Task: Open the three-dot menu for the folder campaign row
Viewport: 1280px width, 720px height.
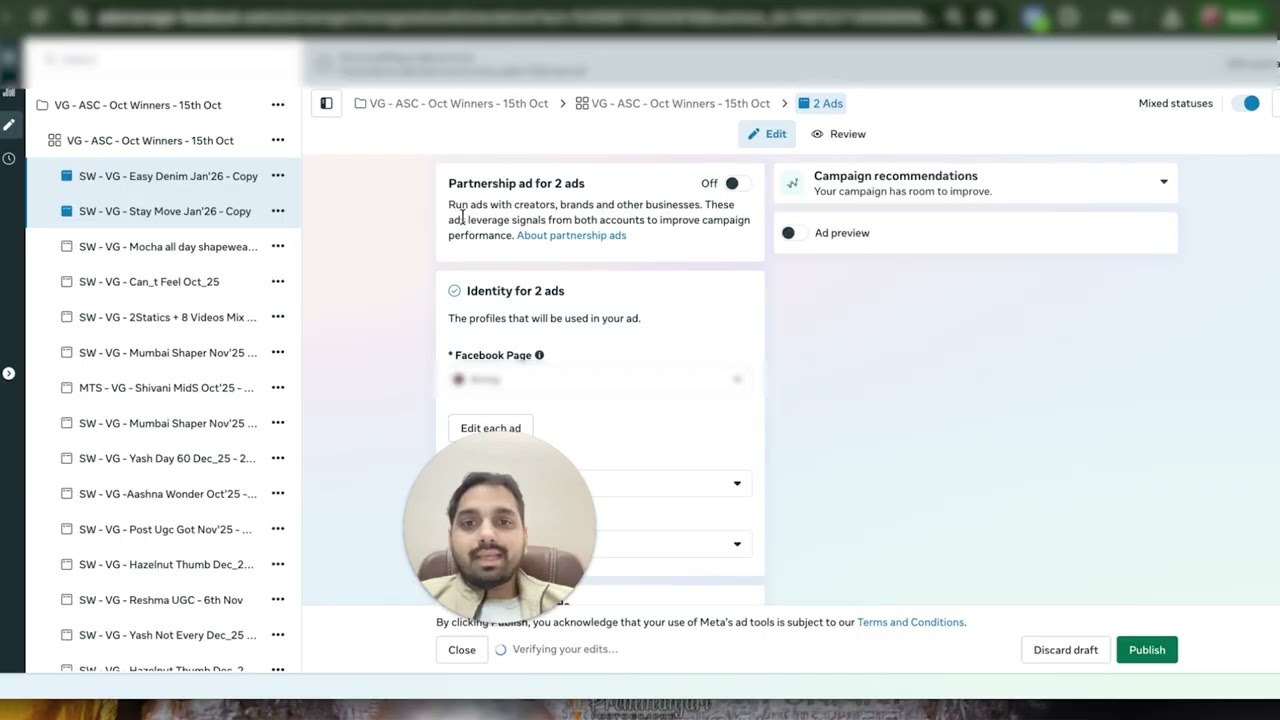Action: tap(278, 105)
